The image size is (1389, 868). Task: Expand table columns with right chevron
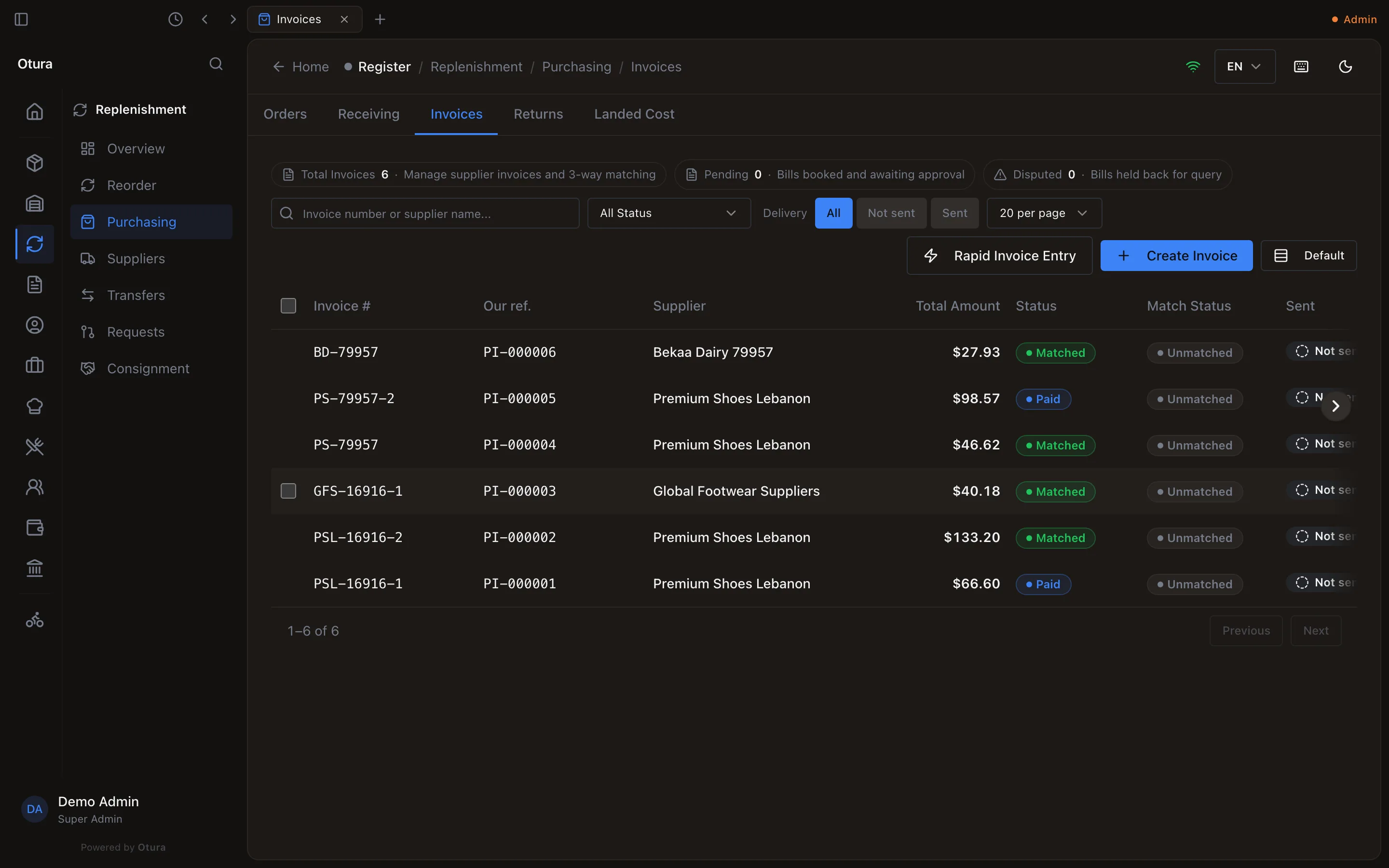tap(1335, 406)
